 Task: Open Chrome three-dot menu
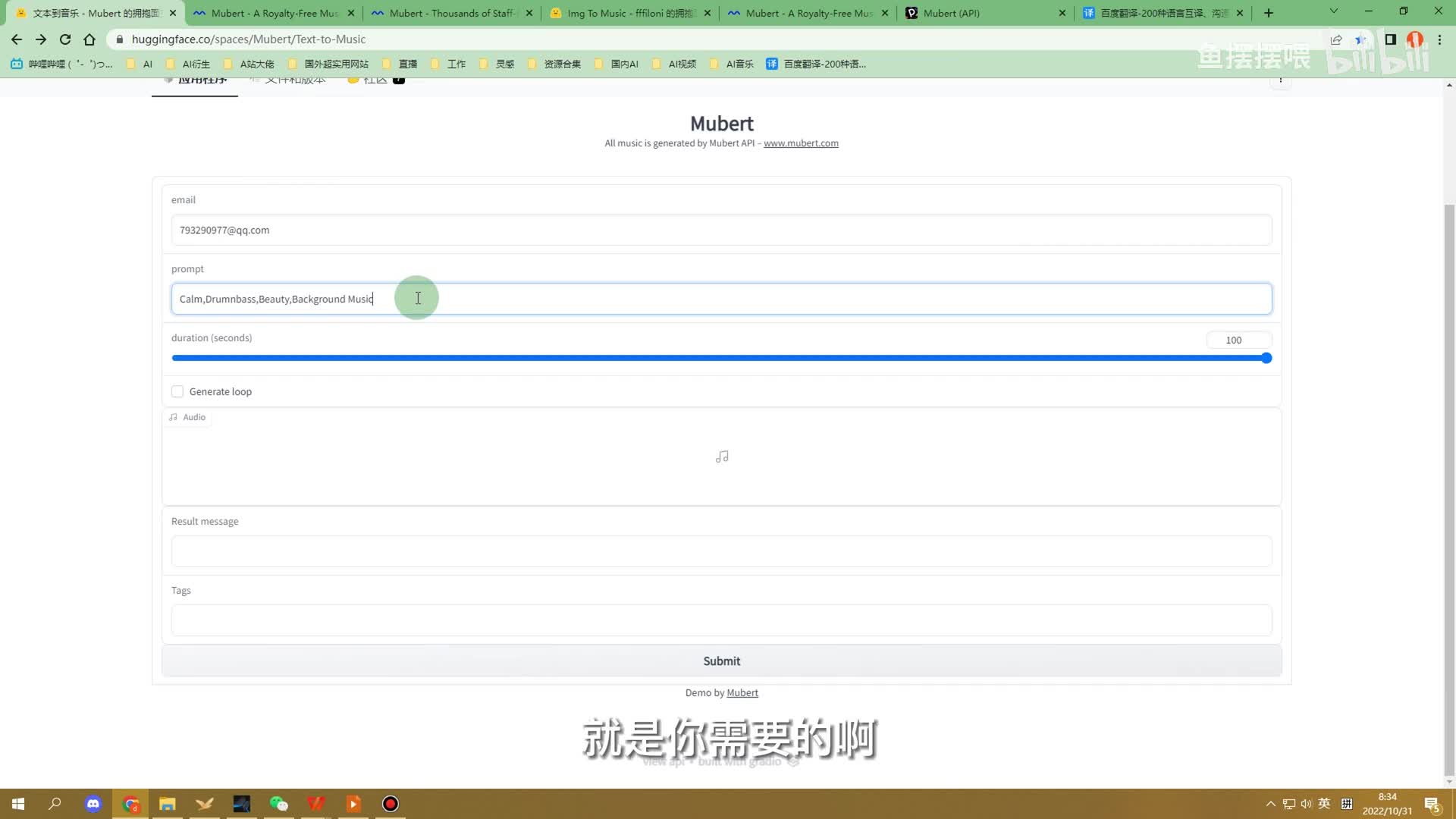tap(1439, 39)
